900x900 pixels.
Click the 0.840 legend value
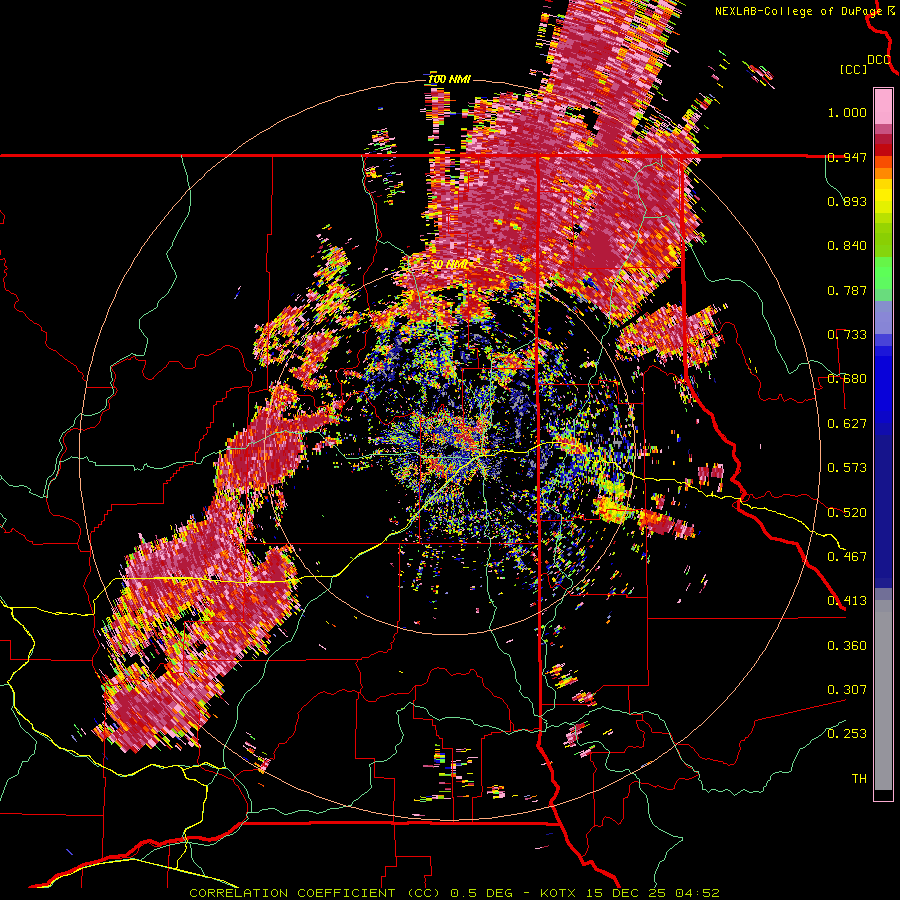point(847,246)
